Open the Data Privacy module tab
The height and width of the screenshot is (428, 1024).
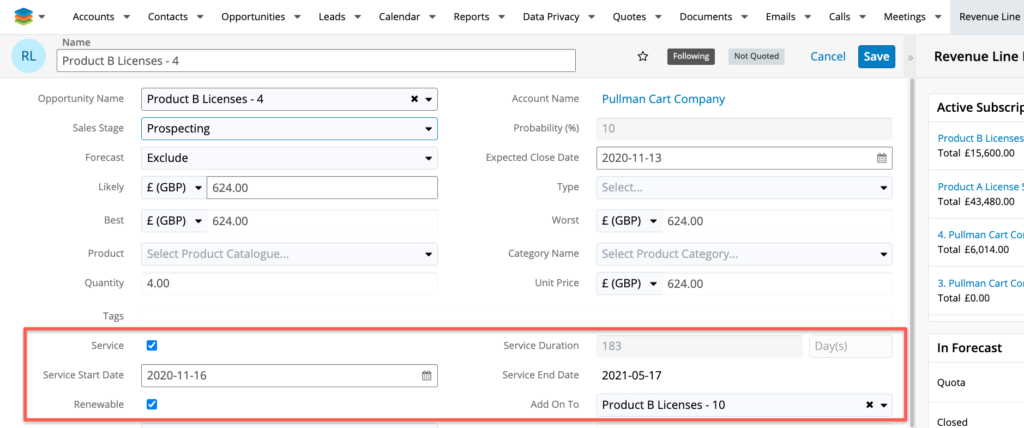tap(551, 17)
